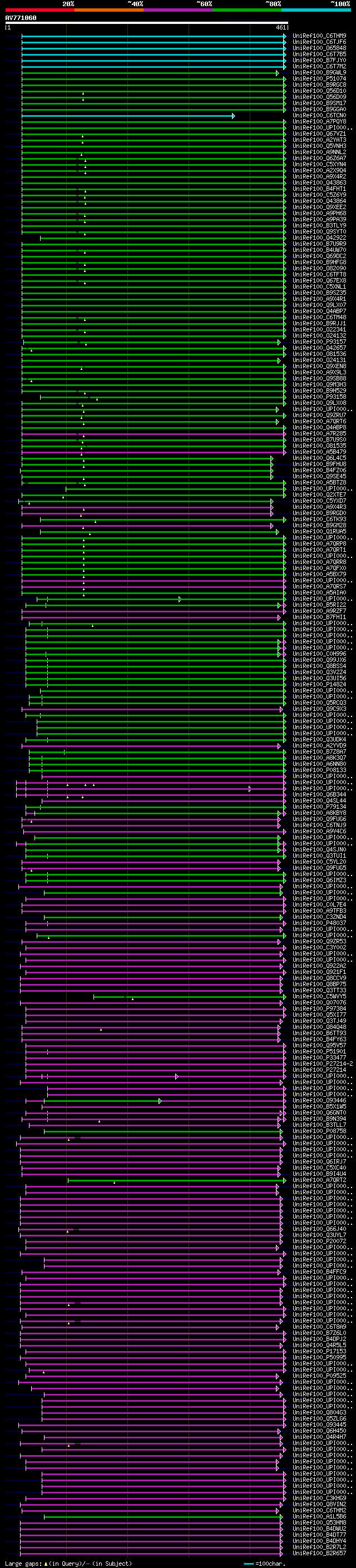Open hit UniRef100_A7PQY8
The height and width of the screenshot is (1568, 356).
(x=319, y=122)
